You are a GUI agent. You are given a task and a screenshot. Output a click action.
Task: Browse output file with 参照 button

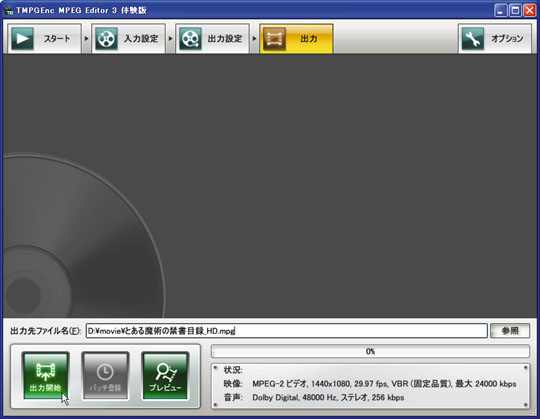point(510,331)
